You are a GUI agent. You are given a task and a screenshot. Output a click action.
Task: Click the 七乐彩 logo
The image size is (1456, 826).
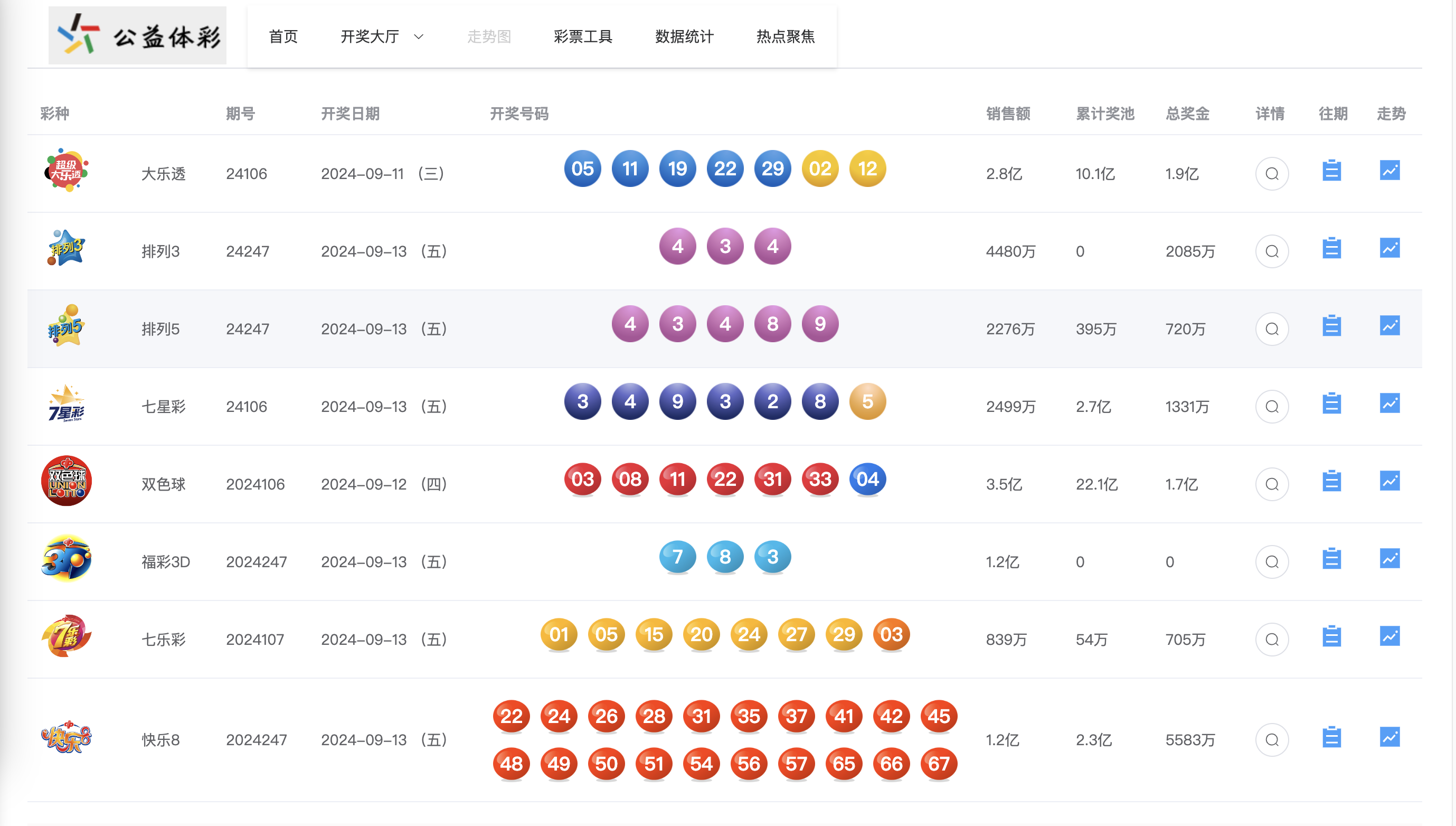click(x=67, y=636)
